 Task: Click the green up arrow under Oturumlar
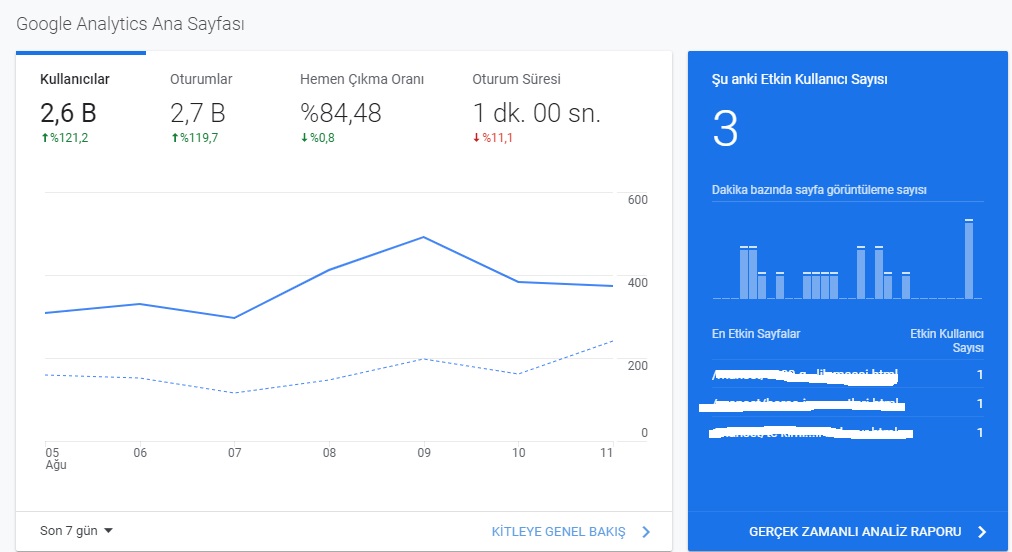click(175, 138)
